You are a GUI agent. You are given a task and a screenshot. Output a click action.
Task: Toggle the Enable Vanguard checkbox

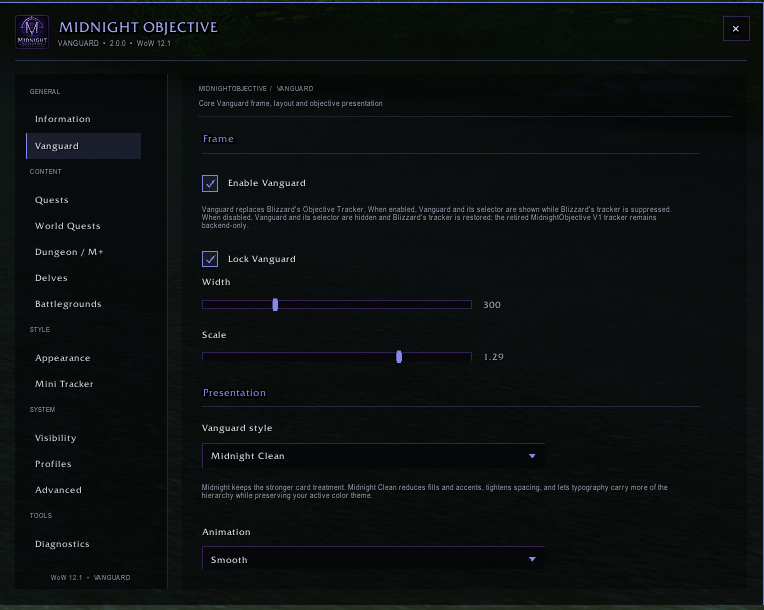(210, 183)
